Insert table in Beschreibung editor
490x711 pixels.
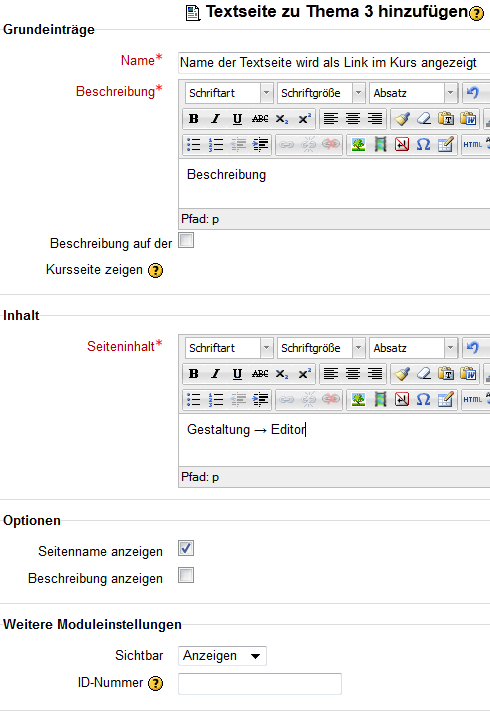pos(446,145)
